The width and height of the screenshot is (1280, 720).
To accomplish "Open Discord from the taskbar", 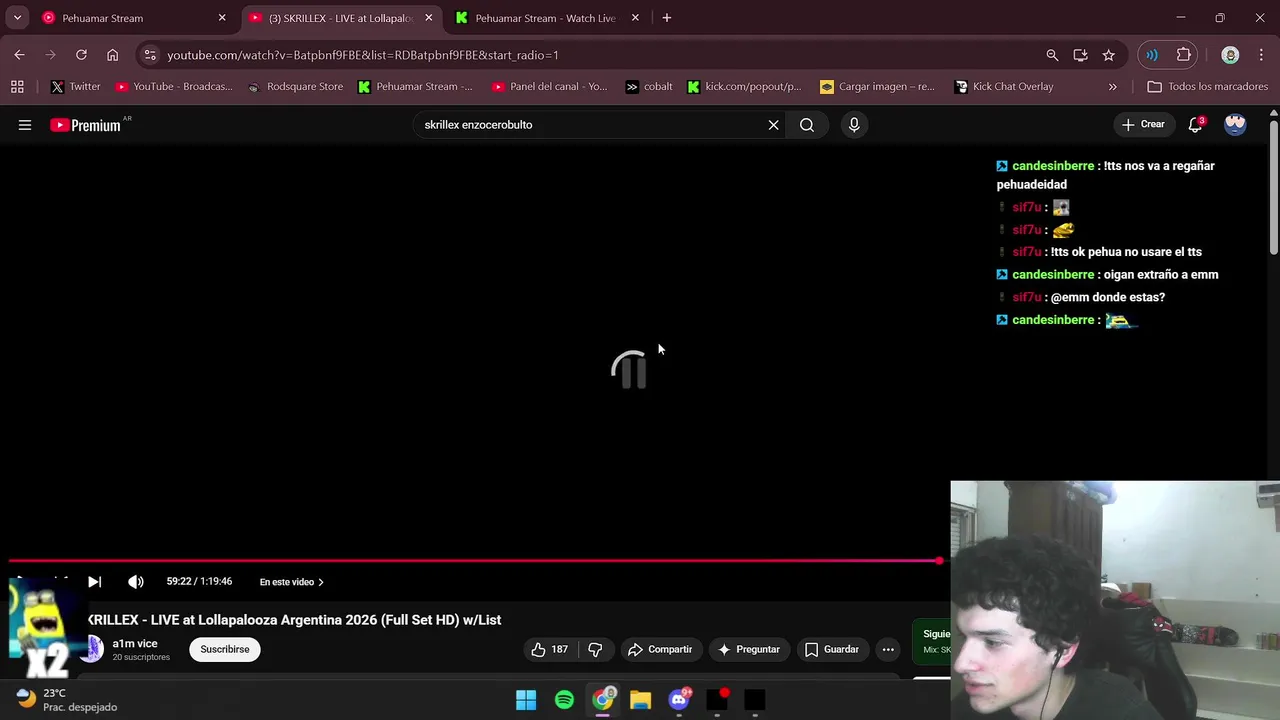I will [x=679, y=700].
